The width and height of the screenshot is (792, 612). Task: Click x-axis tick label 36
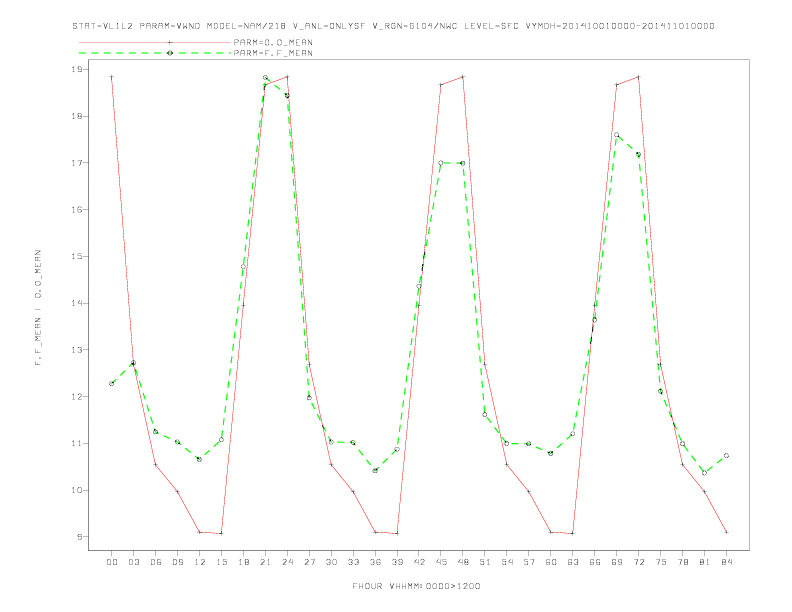pyautogui.click(x=375, y=562)
